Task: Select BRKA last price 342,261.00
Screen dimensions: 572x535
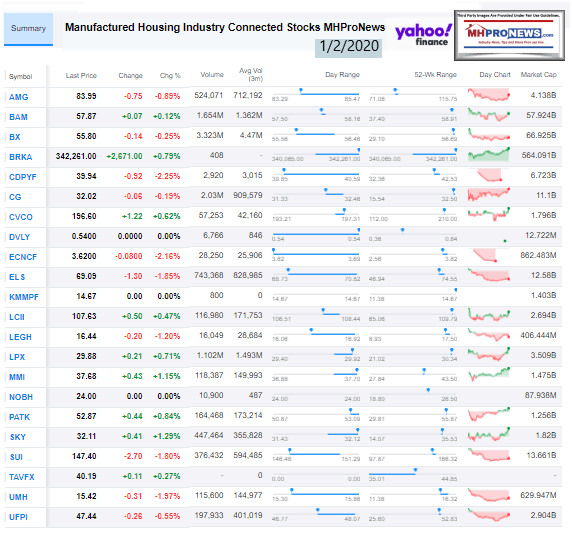Action: click(x=76, y=156)
